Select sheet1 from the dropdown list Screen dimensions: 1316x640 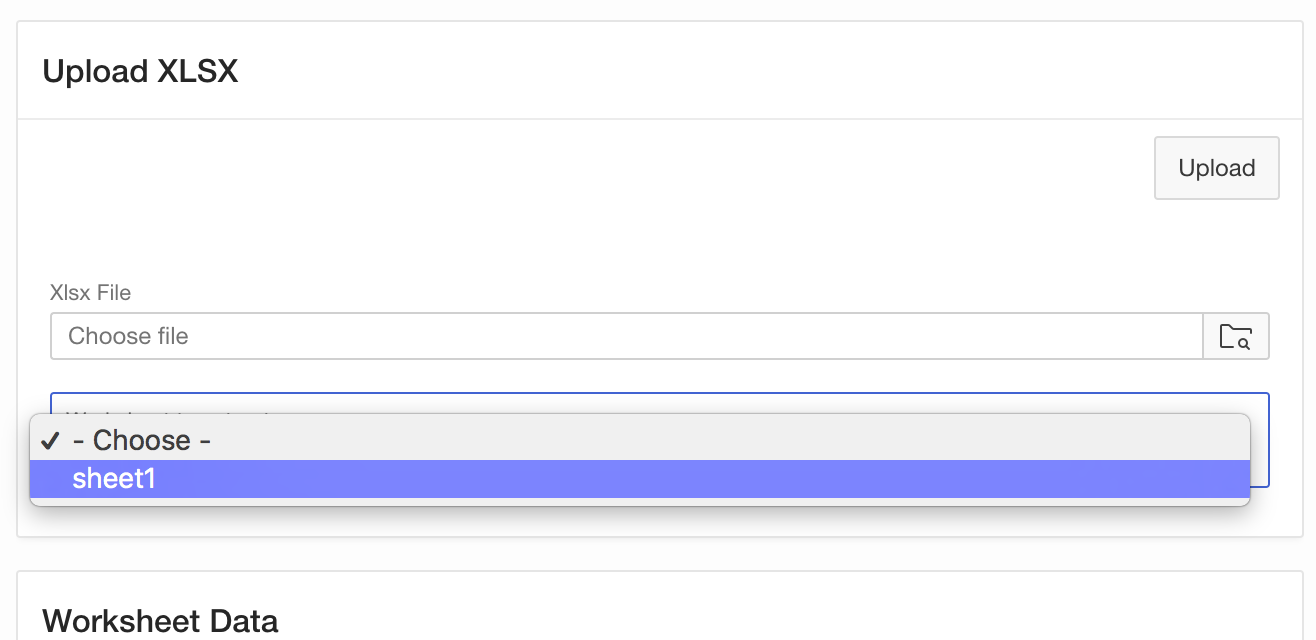114,479
